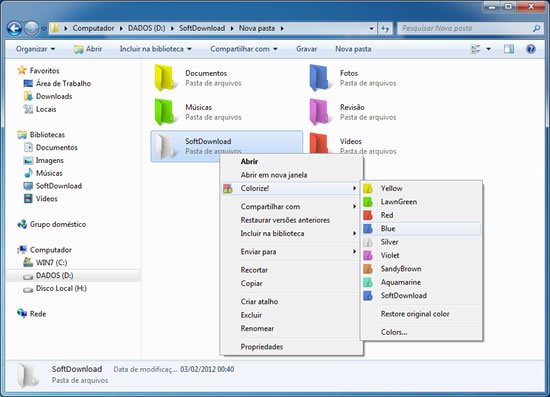Click Copiar in context menu
The image size is (550, 397).
(x=291, y=283)
